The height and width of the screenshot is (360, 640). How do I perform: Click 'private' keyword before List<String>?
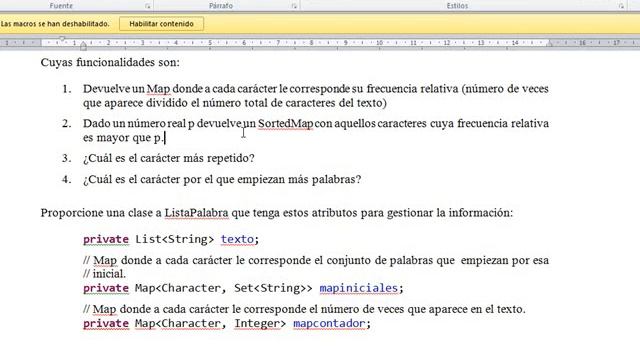pyautogui.click(x=106, y=239)
